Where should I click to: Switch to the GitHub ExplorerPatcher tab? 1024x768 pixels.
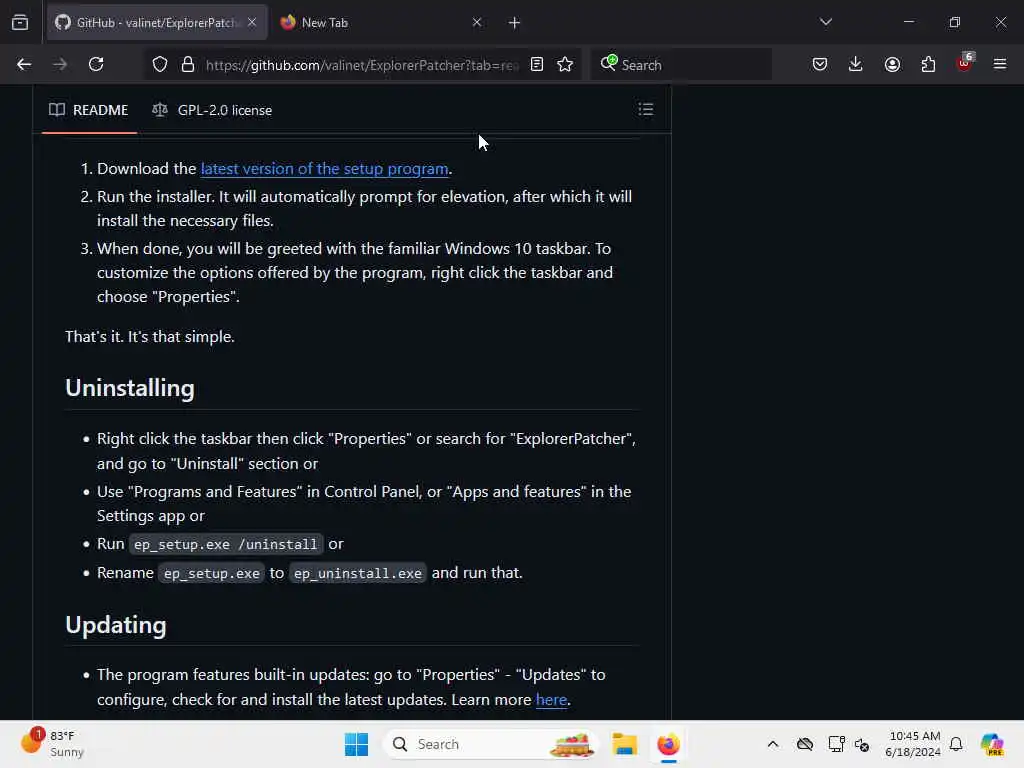[x=157, y=22]
